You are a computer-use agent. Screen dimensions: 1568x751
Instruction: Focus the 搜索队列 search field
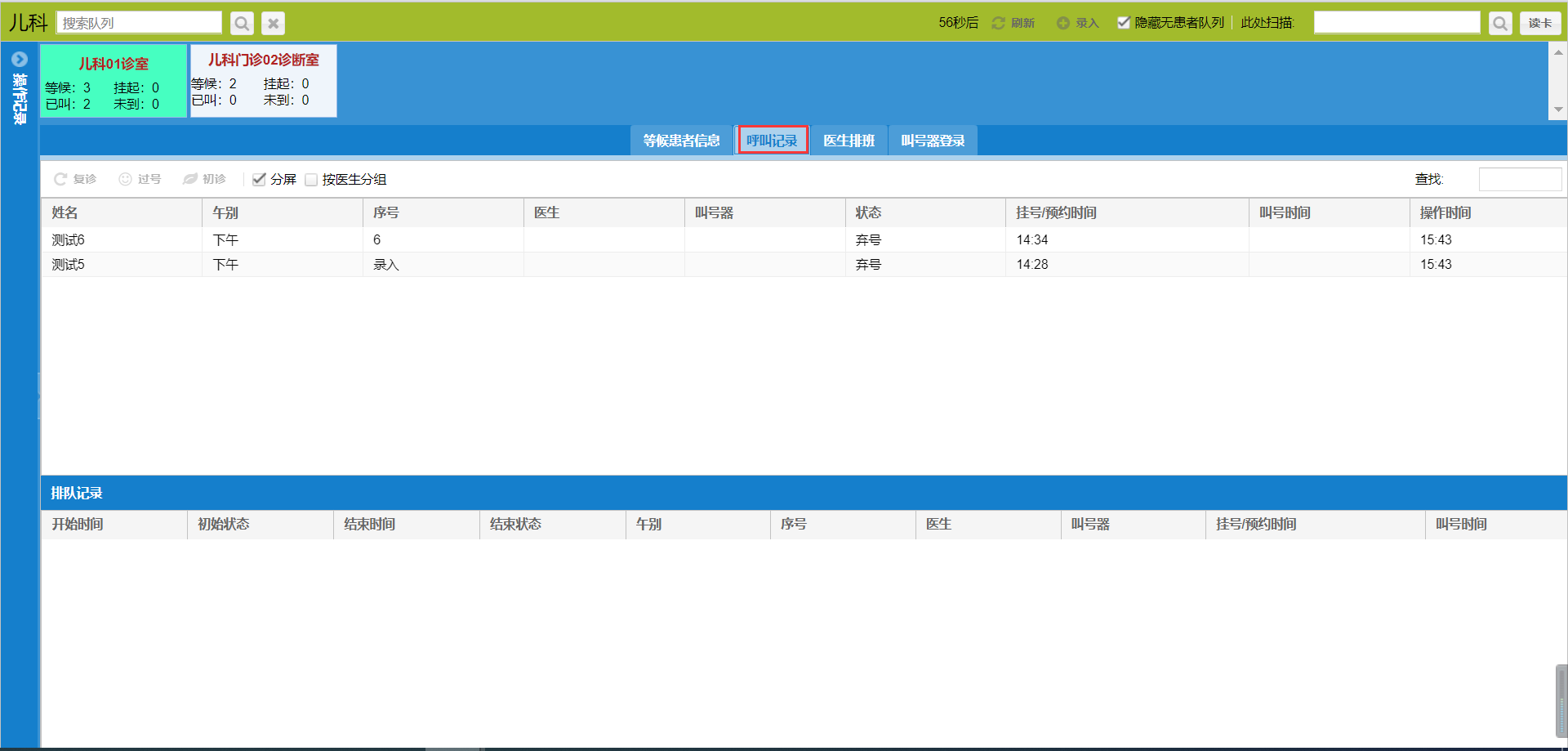click(139, 23)
